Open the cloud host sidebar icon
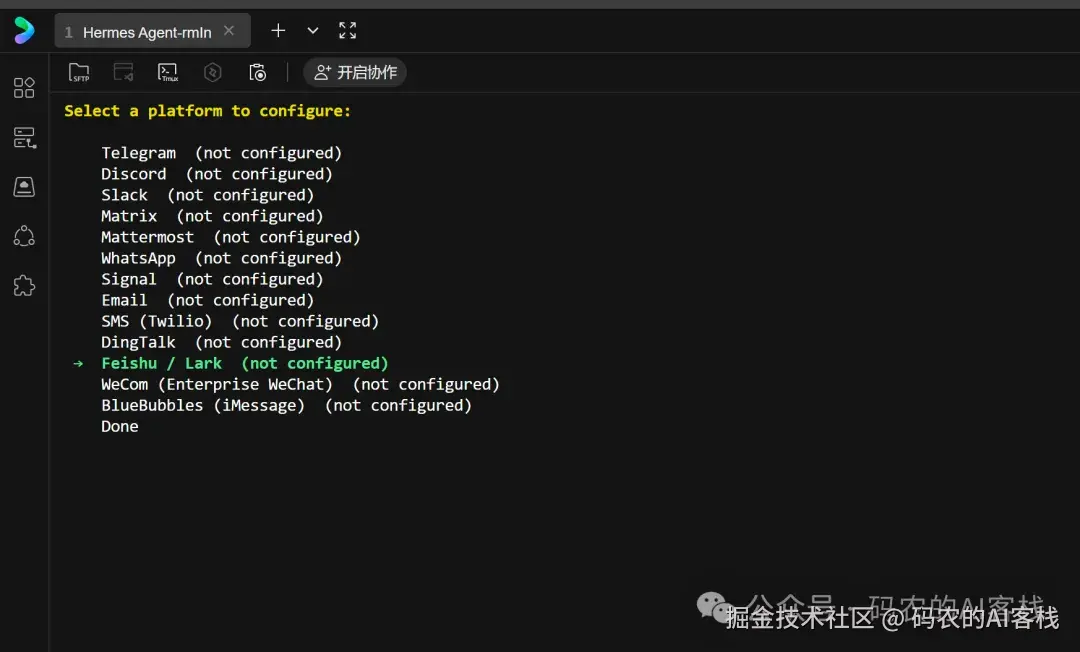This screenshot has height=652, width=1080. point(24,187)
